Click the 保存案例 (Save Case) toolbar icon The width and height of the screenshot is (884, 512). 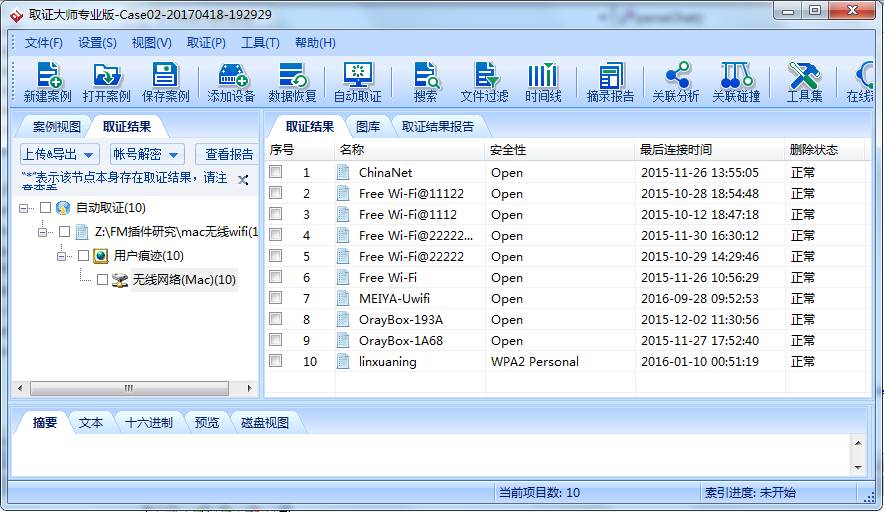165,82
